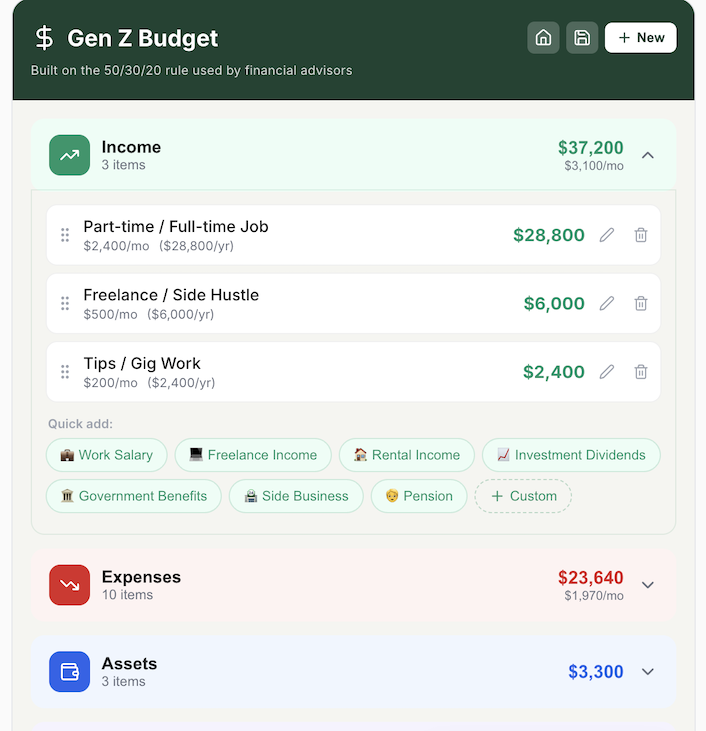
Task: Click the green Income trend icon
Action: (70, 155)
